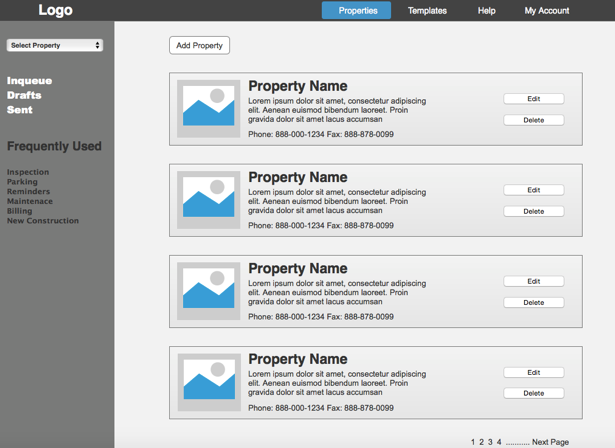Go to Next Page in pagination
Screen dimensions: 615x448
550,442
